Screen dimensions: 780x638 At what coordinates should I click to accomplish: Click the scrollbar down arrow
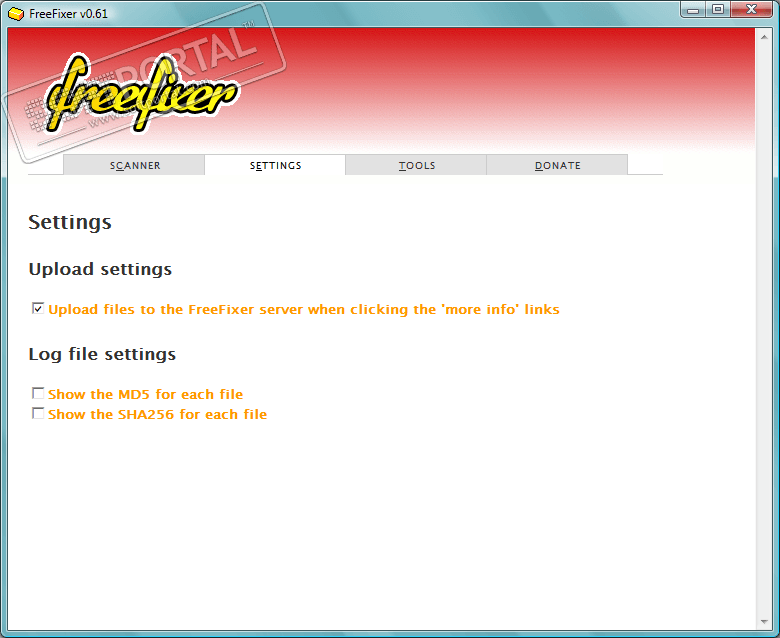click(x=764, y=622)
